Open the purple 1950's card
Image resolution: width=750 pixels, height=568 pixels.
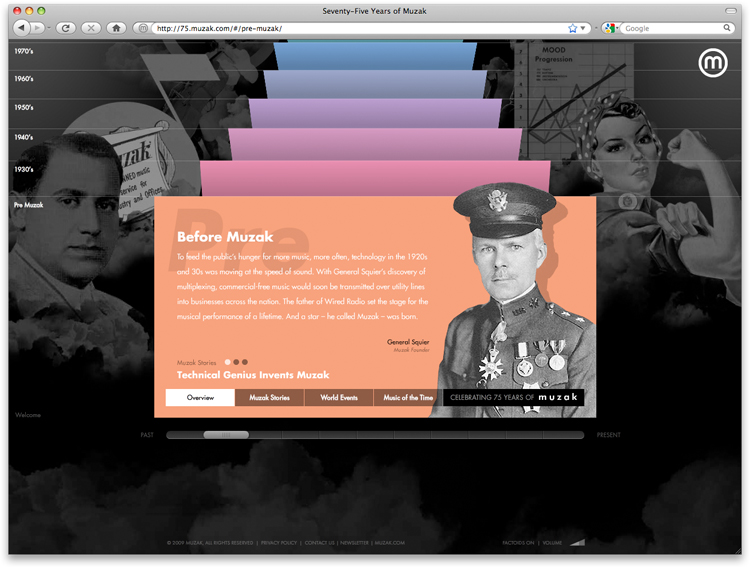(x=375, y=113)
